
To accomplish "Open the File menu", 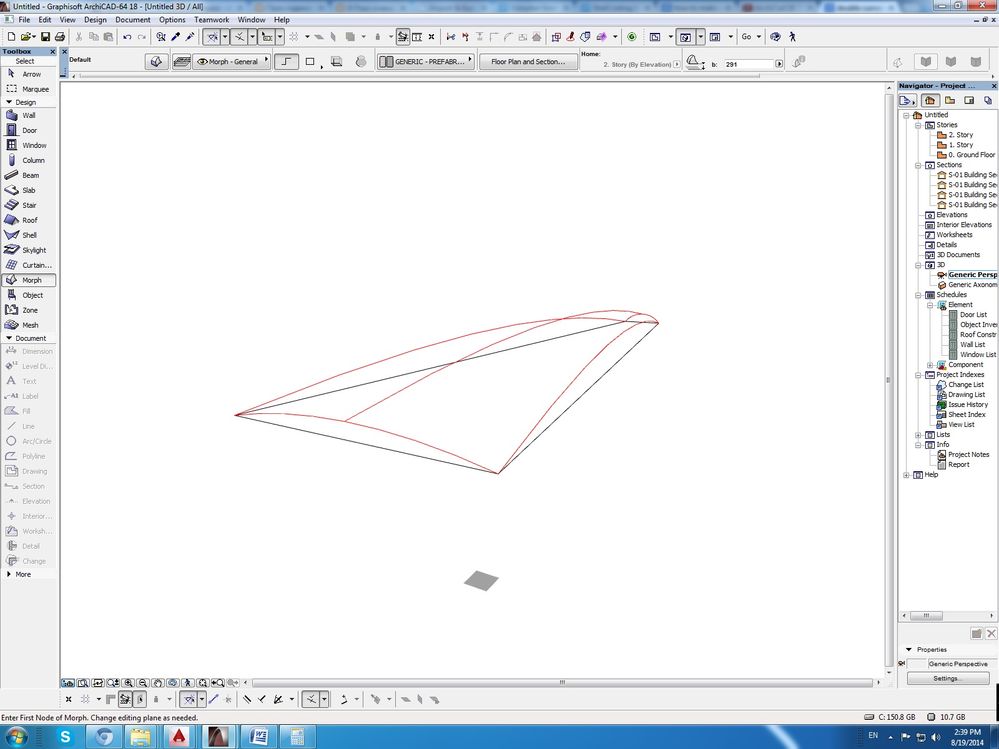I will (24, 20).
